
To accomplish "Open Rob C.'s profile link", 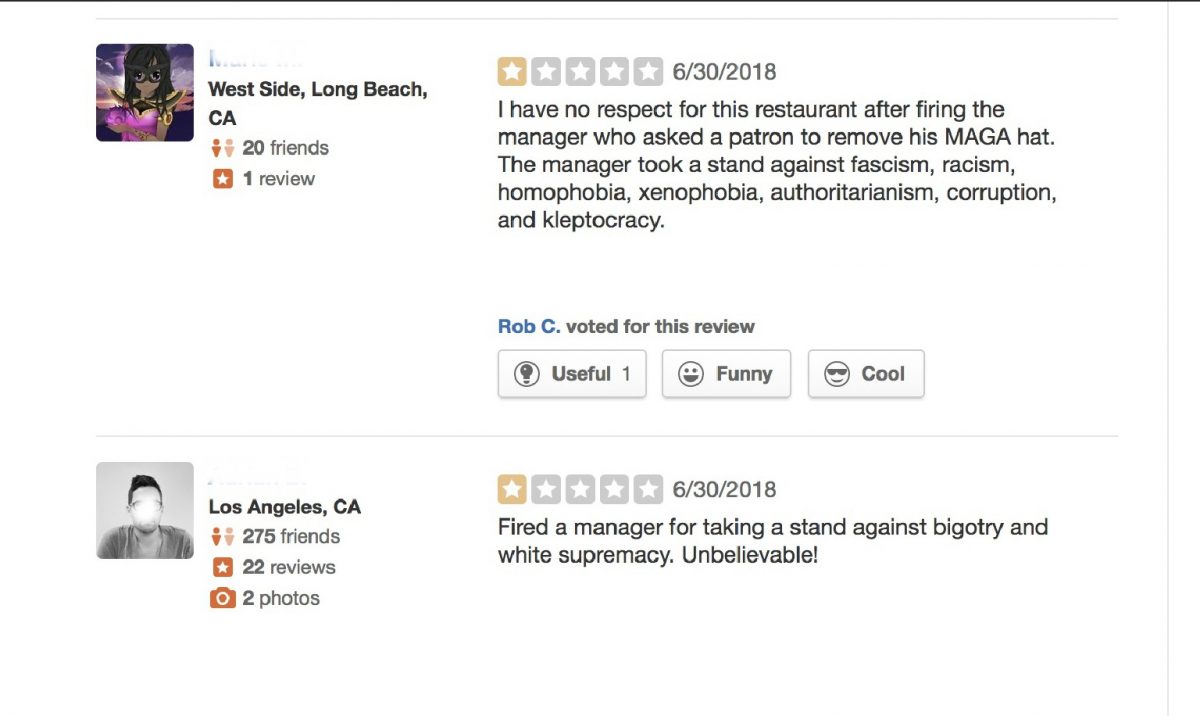I will tap(529, 327).
